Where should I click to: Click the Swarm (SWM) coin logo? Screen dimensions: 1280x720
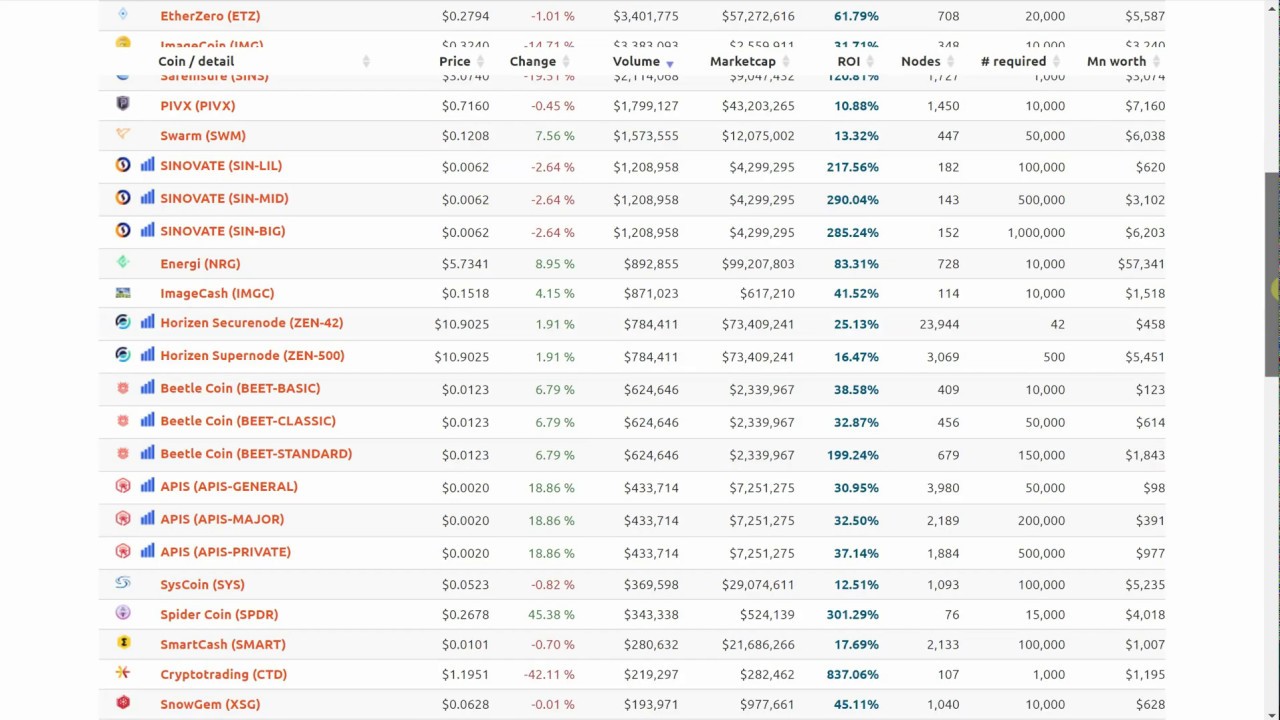click(x=123, y=134)
